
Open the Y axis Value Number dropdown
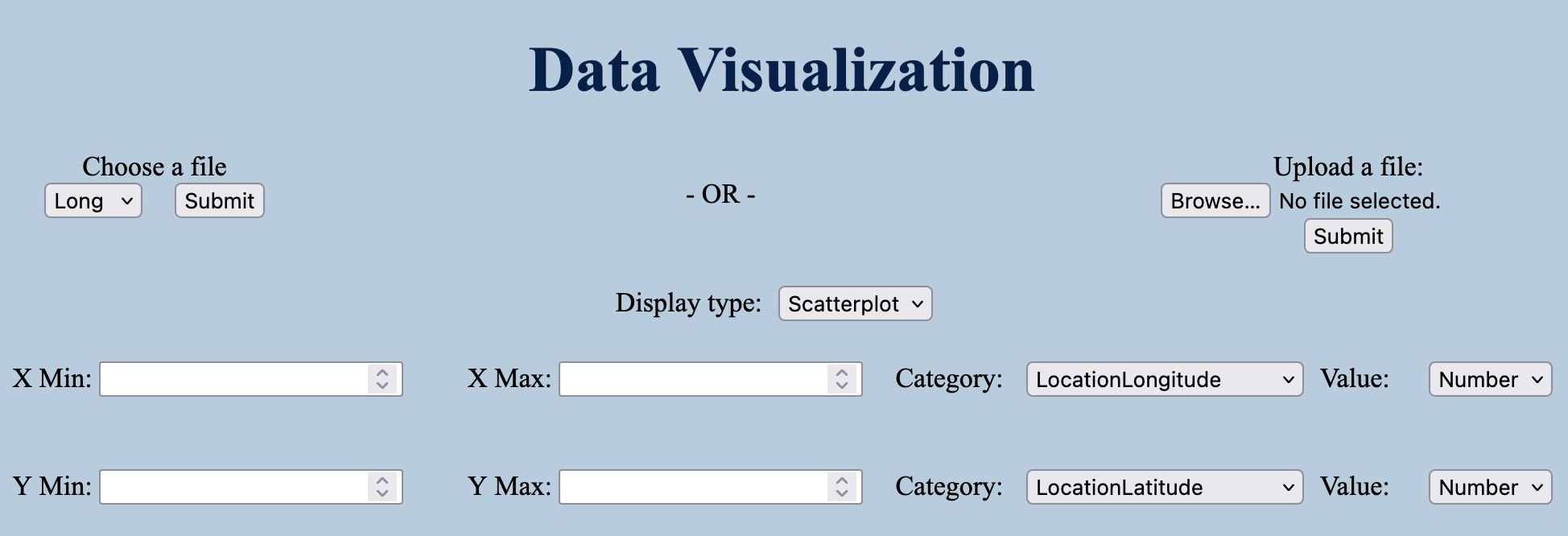pyautogui.click(x=1490, y=488)
